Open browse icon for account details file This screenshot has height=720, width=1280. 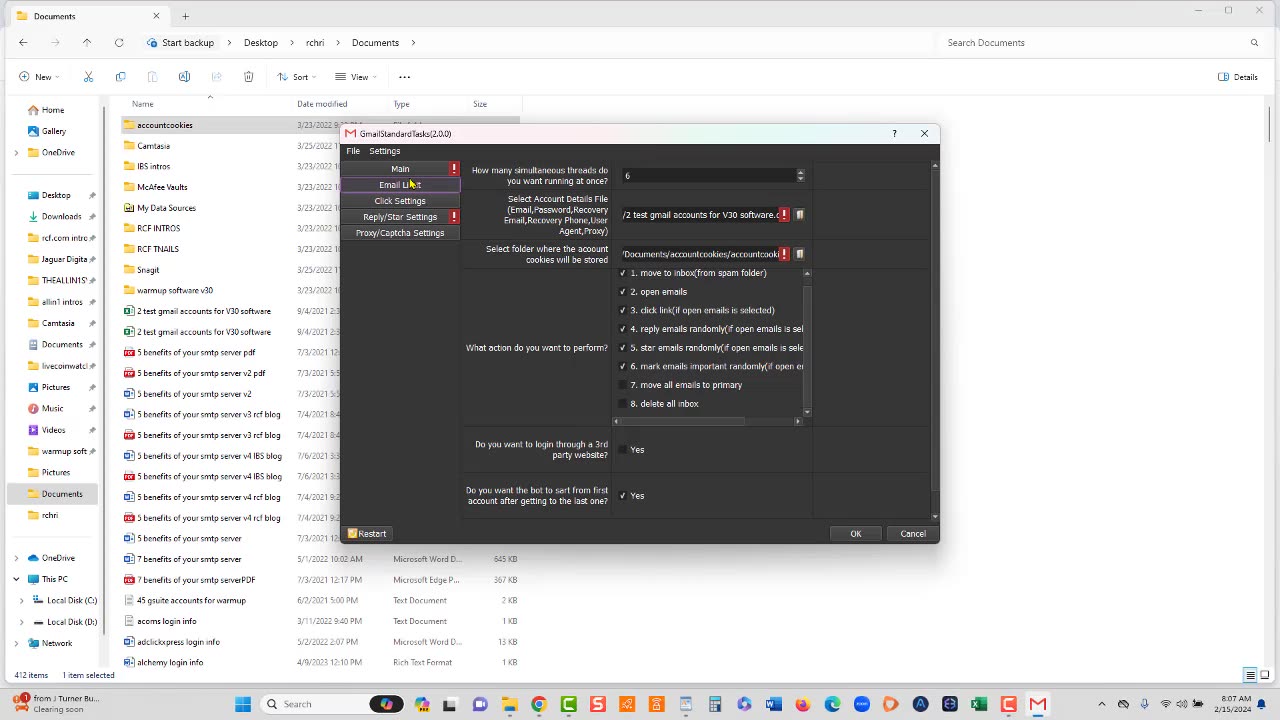(x=799, y=215)
